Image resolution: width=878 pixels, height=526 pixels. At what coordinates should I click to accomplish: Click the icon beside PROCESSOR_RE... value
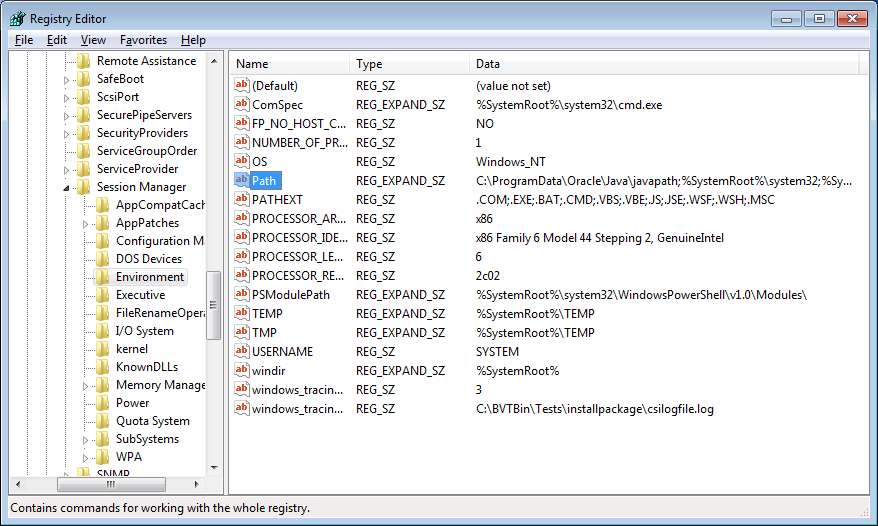241,276
